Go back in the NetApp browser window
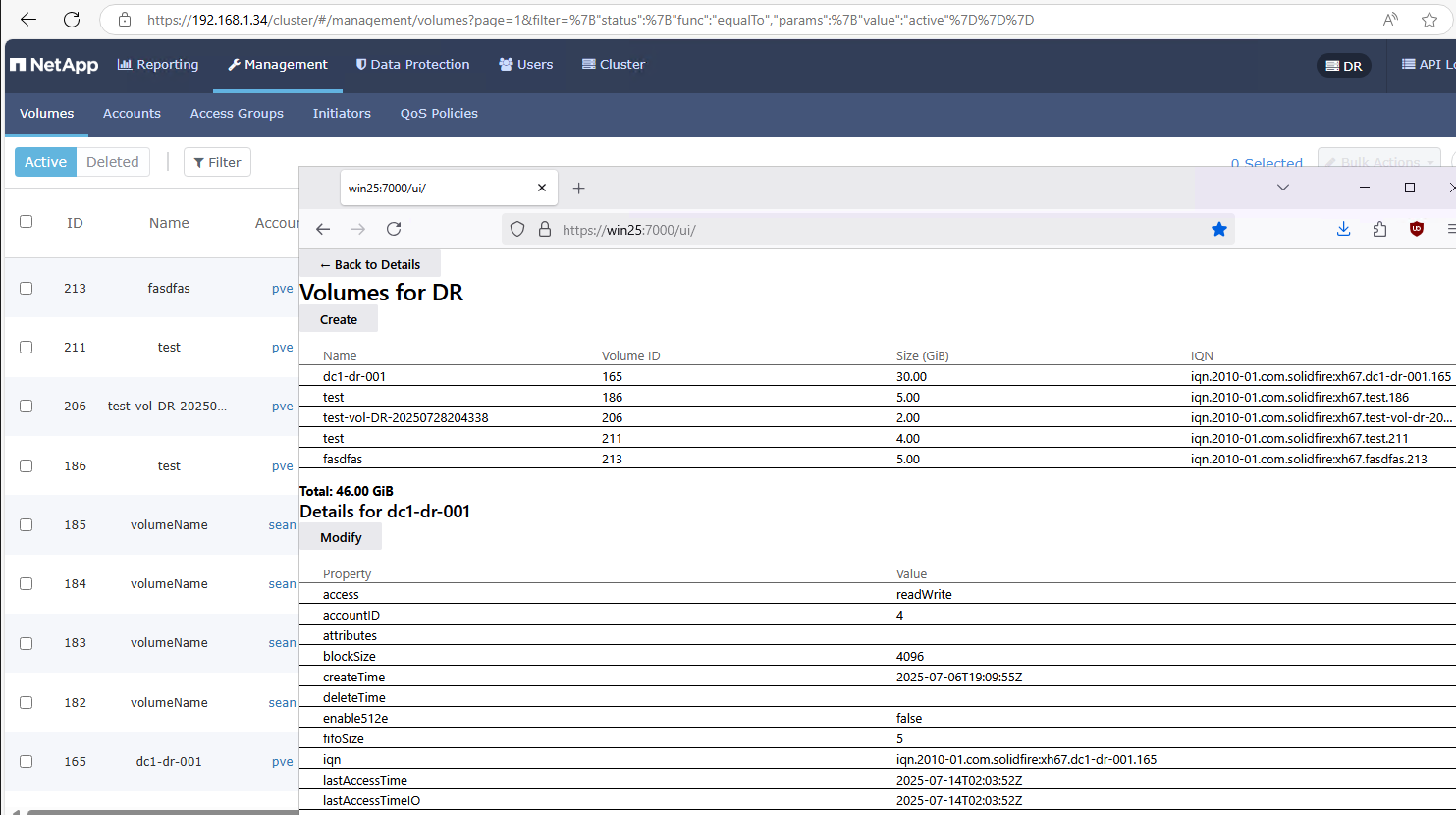Image resolution: width=1456 pixels, height=815 pixels. click(28, 20)
